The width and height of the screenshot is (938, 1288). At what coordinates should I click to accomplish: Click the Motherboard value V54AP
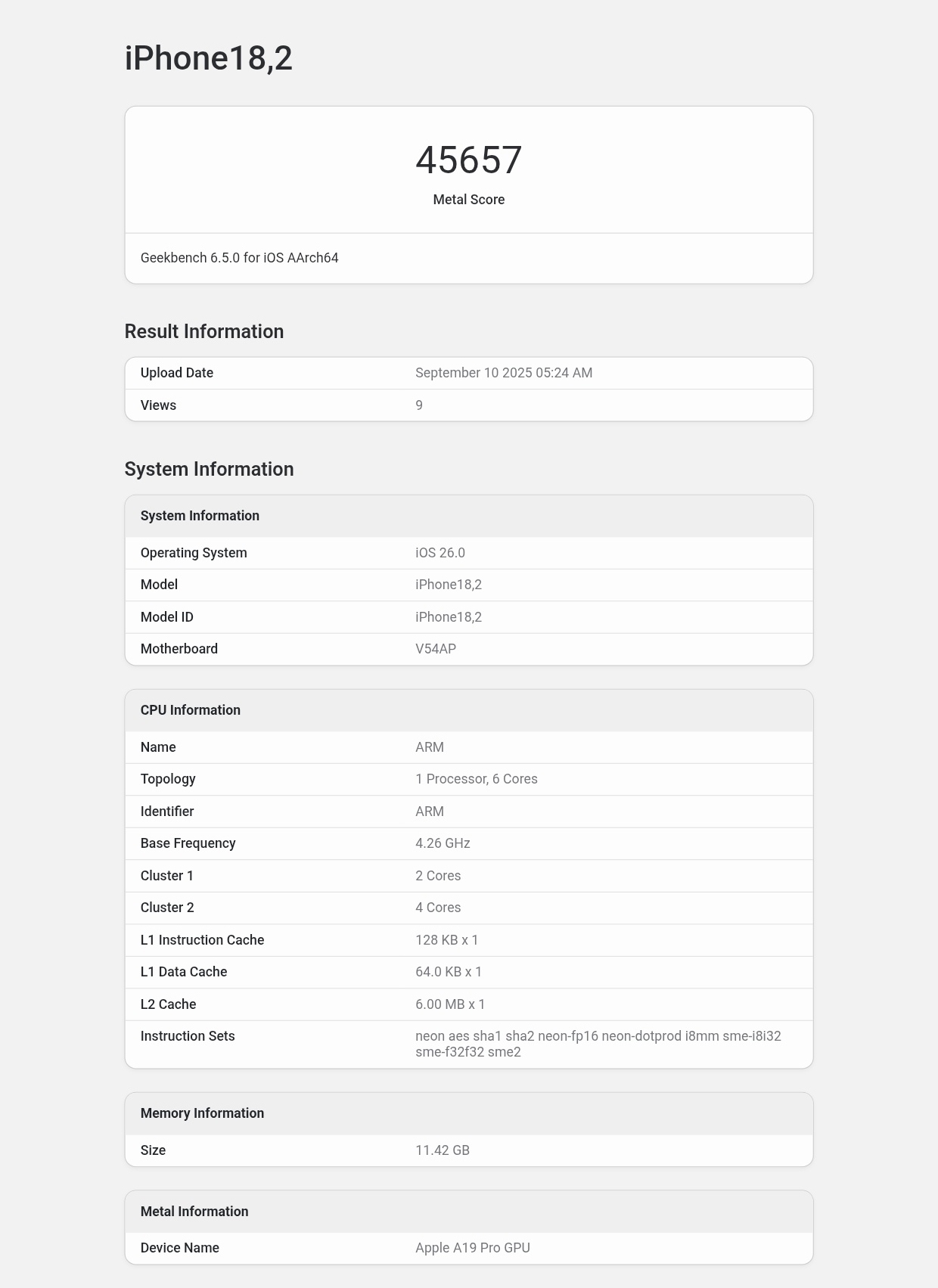435,649
